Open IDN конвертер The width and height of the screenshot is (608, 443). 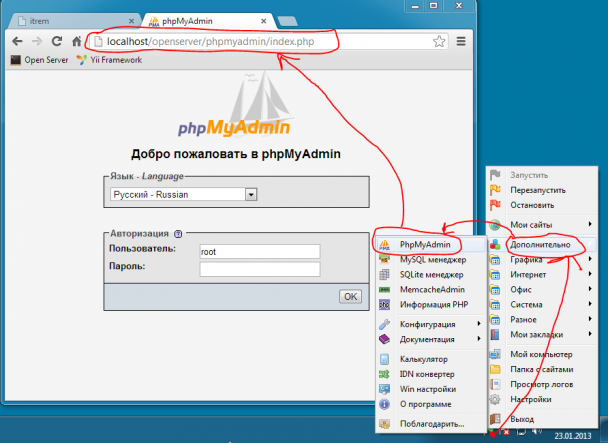click(x=431, y=374)
